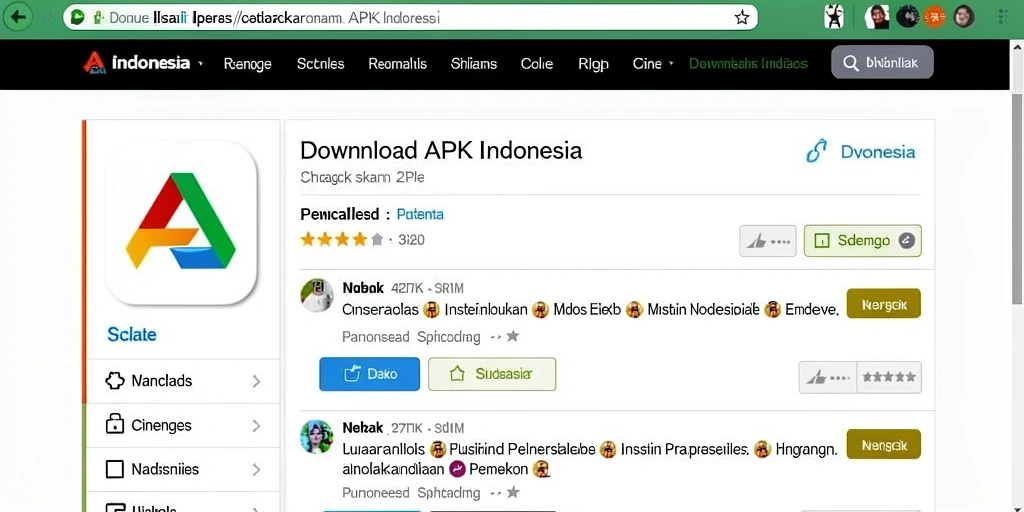Click the emoji icon before Insstin Prapreseiles
Image resolution: width=1024 pixels, height=512 pixels.
tap(608, 449)
